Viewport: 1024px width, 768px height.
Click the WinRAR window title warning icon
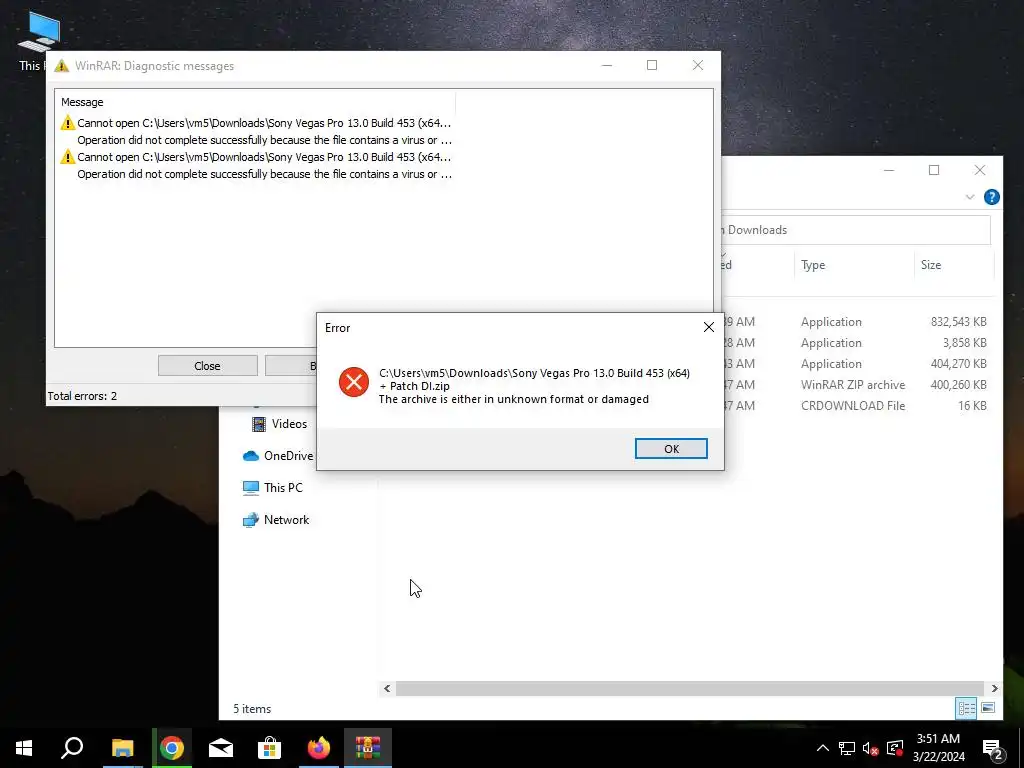[61, 65]
